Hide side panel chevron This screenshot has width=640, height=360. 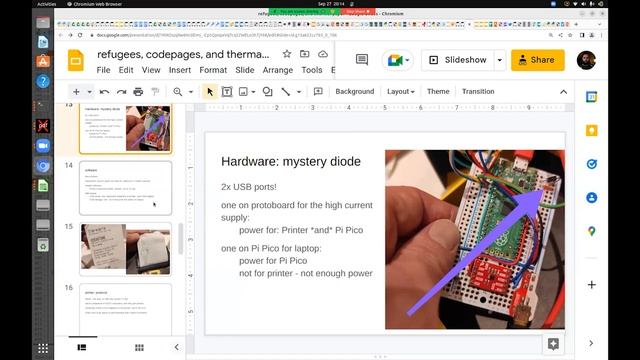pos(591,343)
